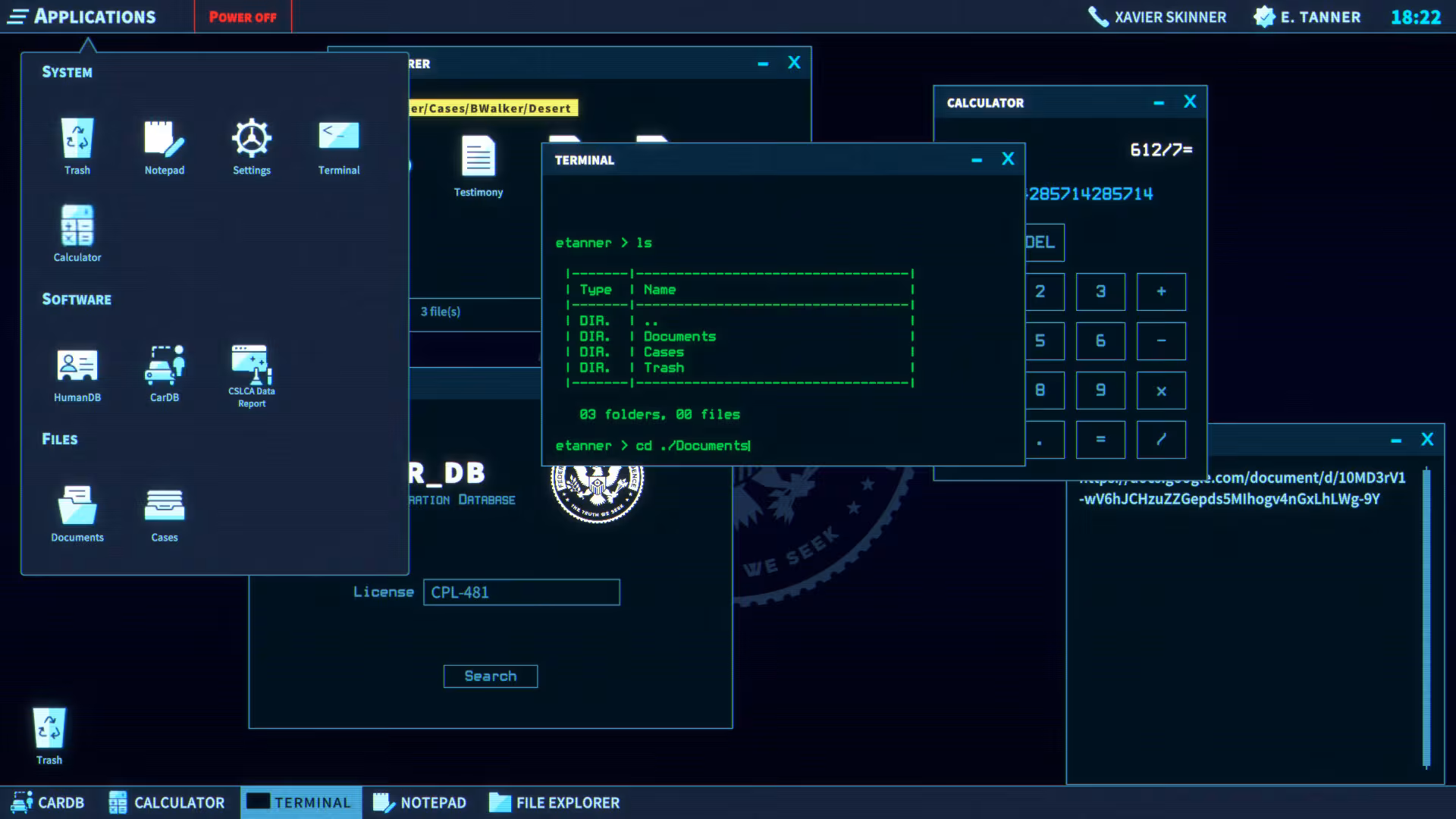1456x819 pixels.
Task: Click the calculator 2 key
Action: point(1044,292)
